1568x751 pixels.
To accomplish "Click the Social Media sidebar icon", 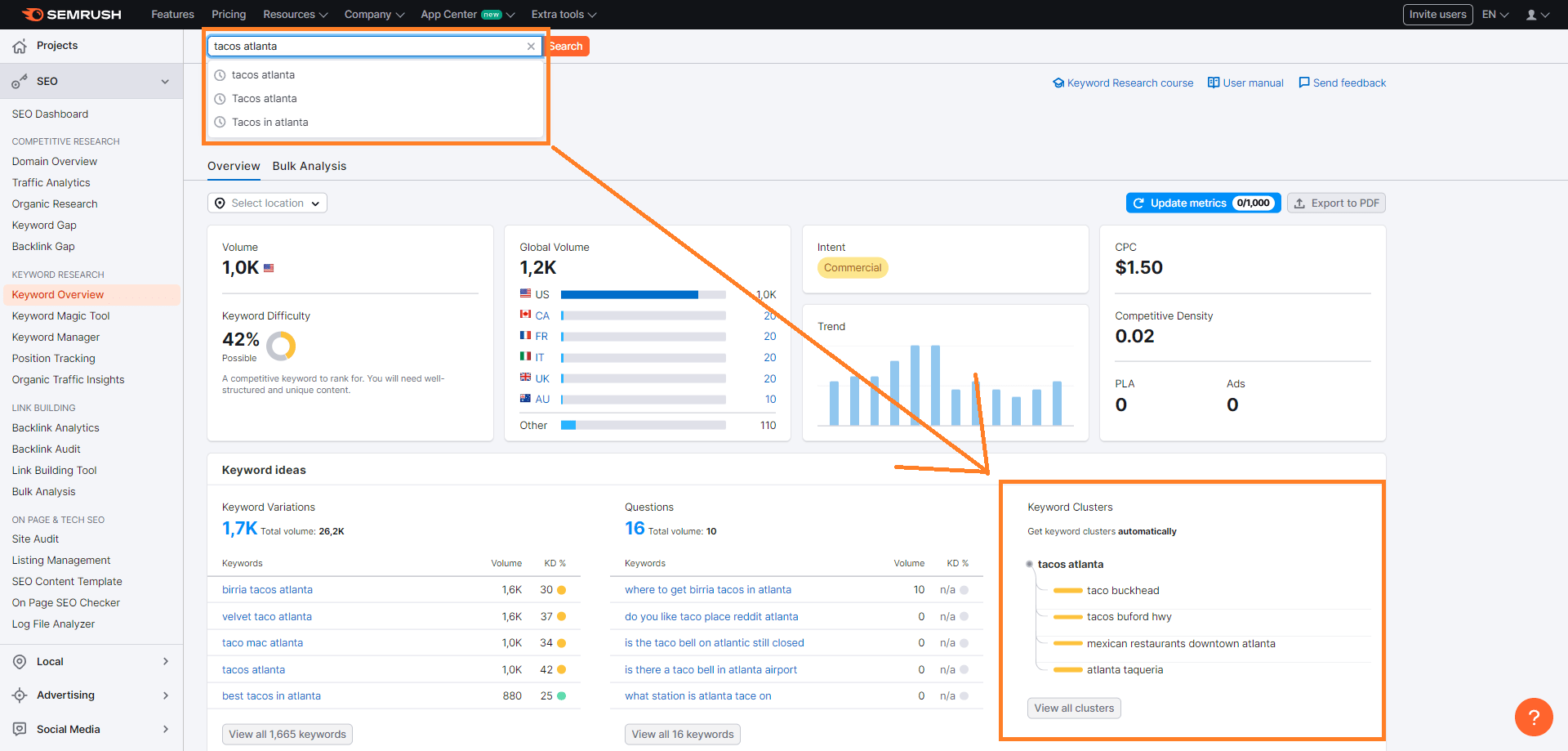I will click(x=20, y=729).
